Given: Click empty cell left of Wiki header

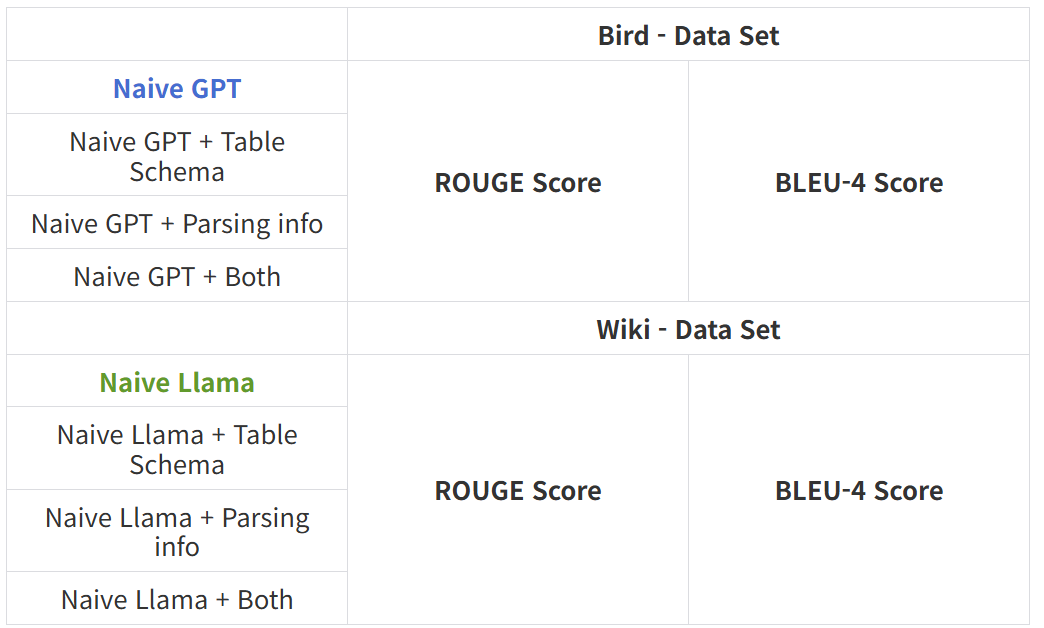Looking at the screenshot, I should [177, 329].
